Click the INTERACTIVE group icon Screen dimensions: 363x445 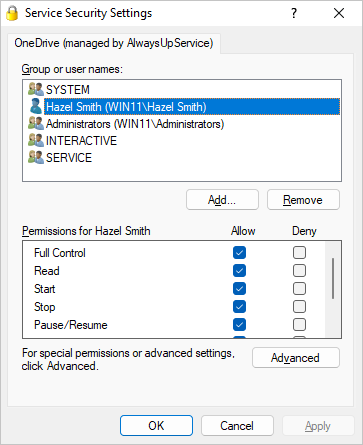[36, 140]
